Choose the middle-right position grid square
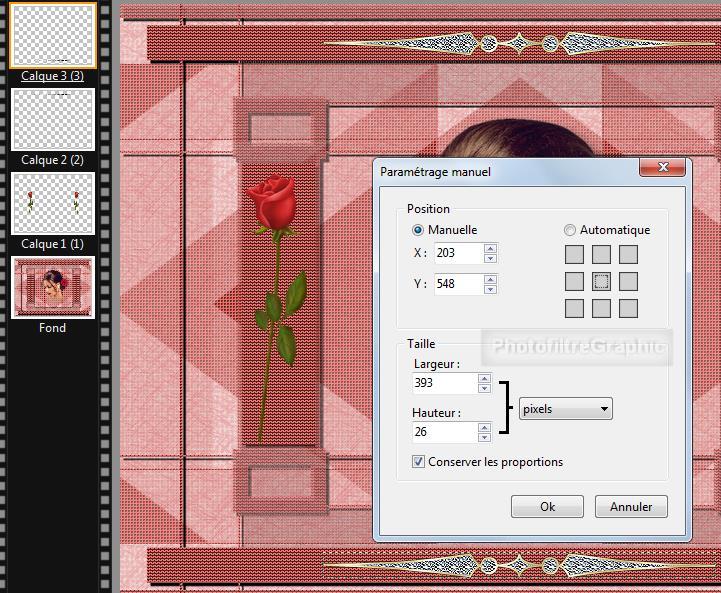Screen dimensions: 721x593 628,282
